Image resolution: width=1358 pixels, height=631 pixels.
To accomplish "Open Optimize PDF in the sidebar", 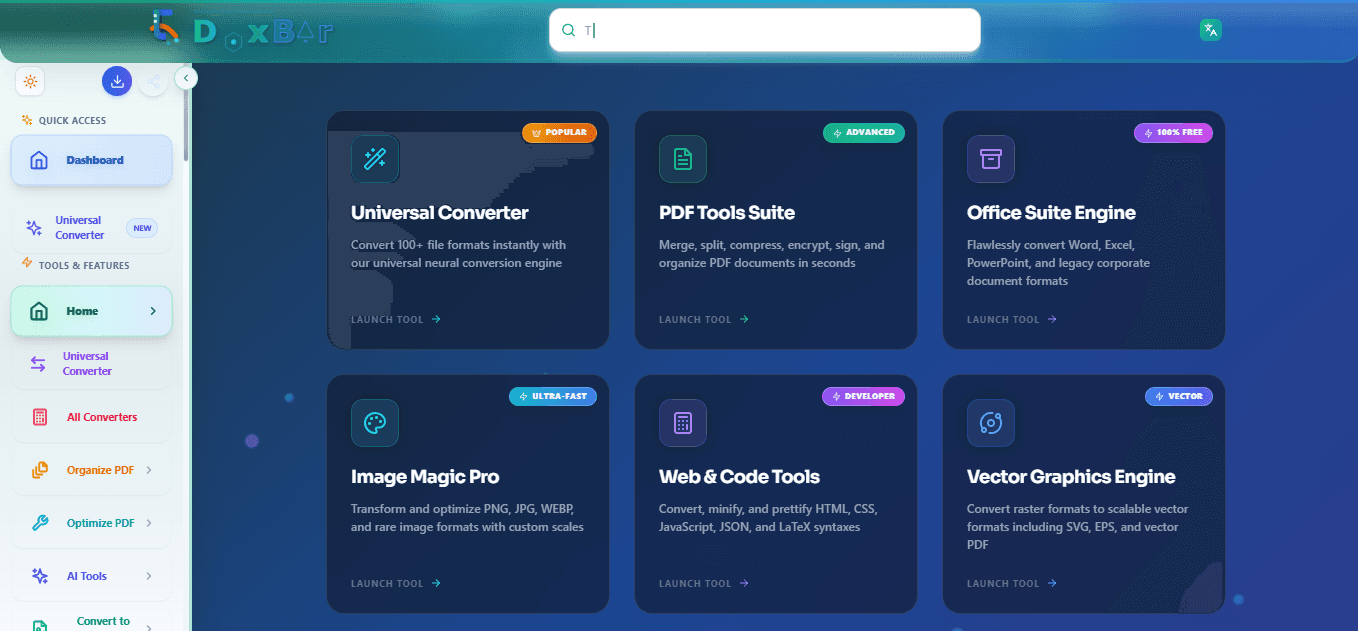I will pyautogui.click(x=92, y=523).
